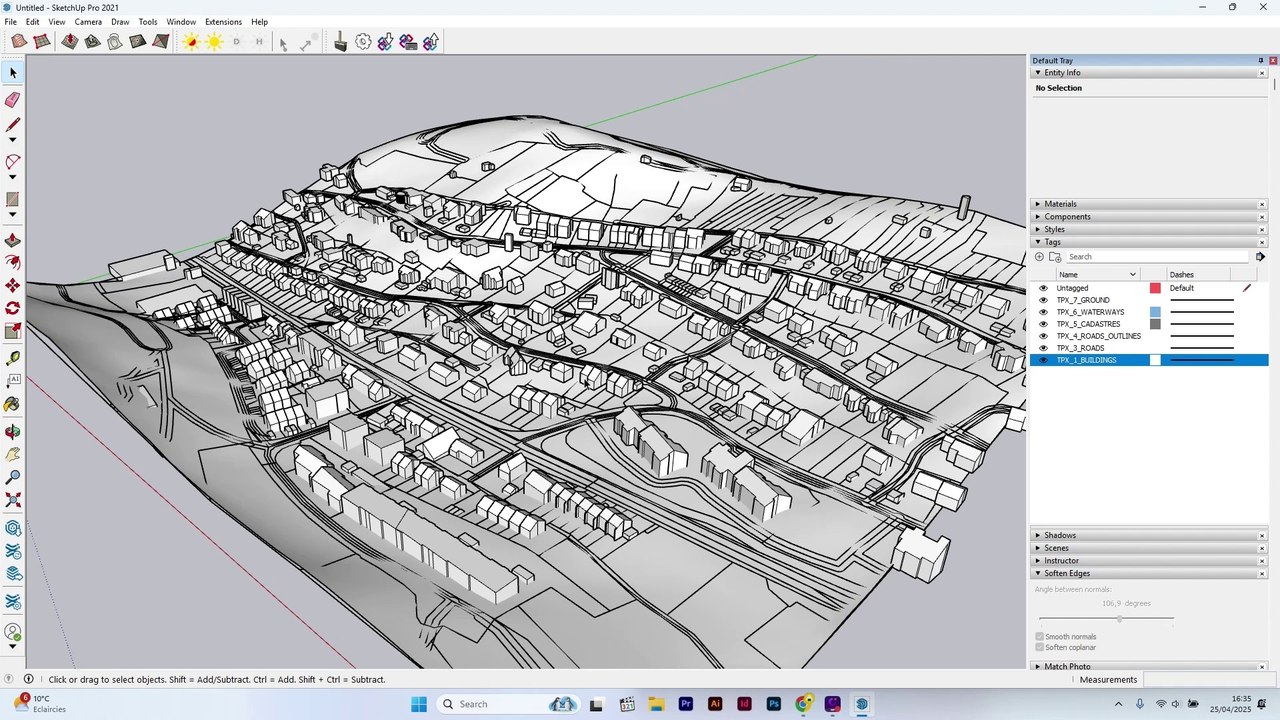The image size is (1280, 720).
Task: Click the Untagged red color swatch
Action: coord(1155,288)
